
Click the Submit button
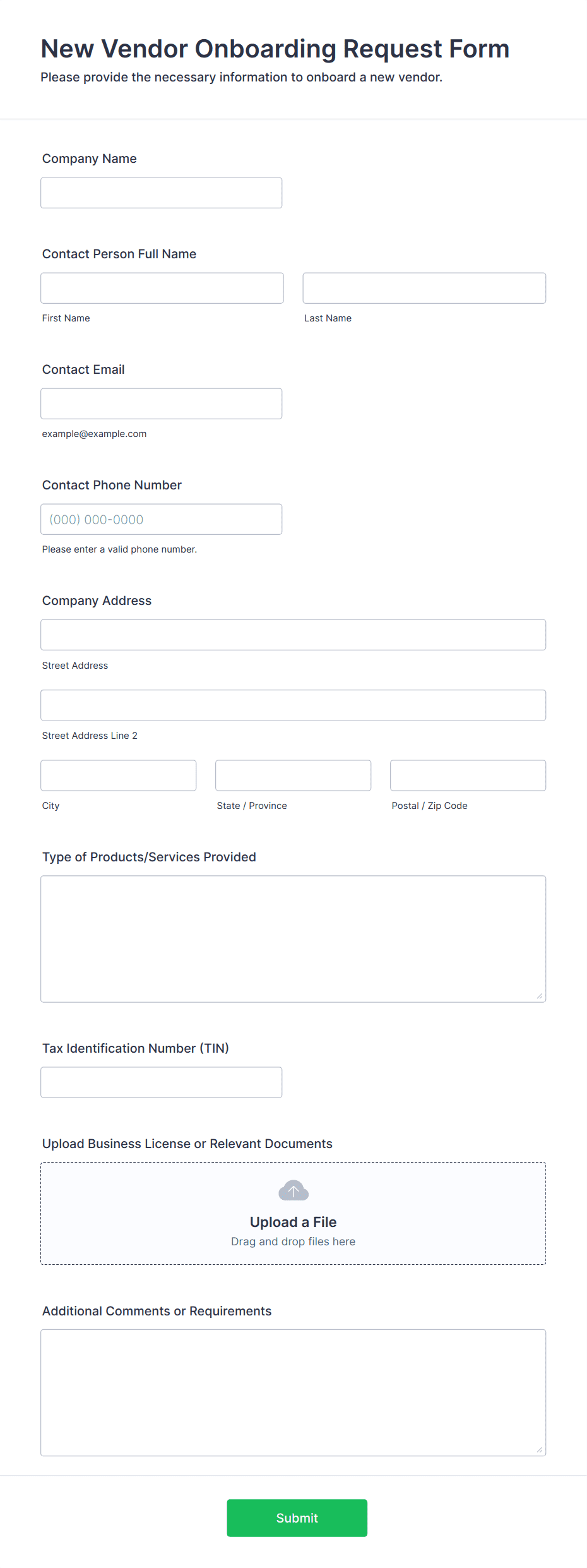click(x=297, y=1517)
